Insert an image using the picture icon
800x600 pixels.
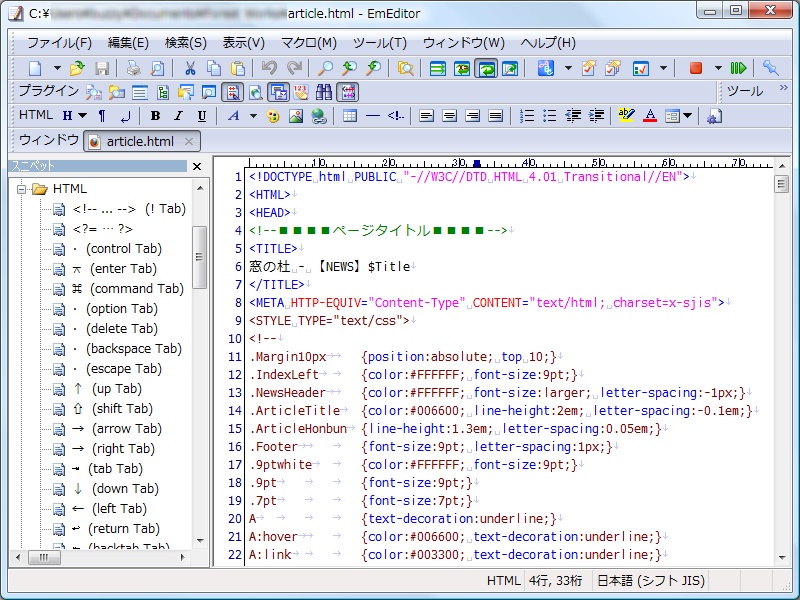pyautogui.click(x=295, y=116)
